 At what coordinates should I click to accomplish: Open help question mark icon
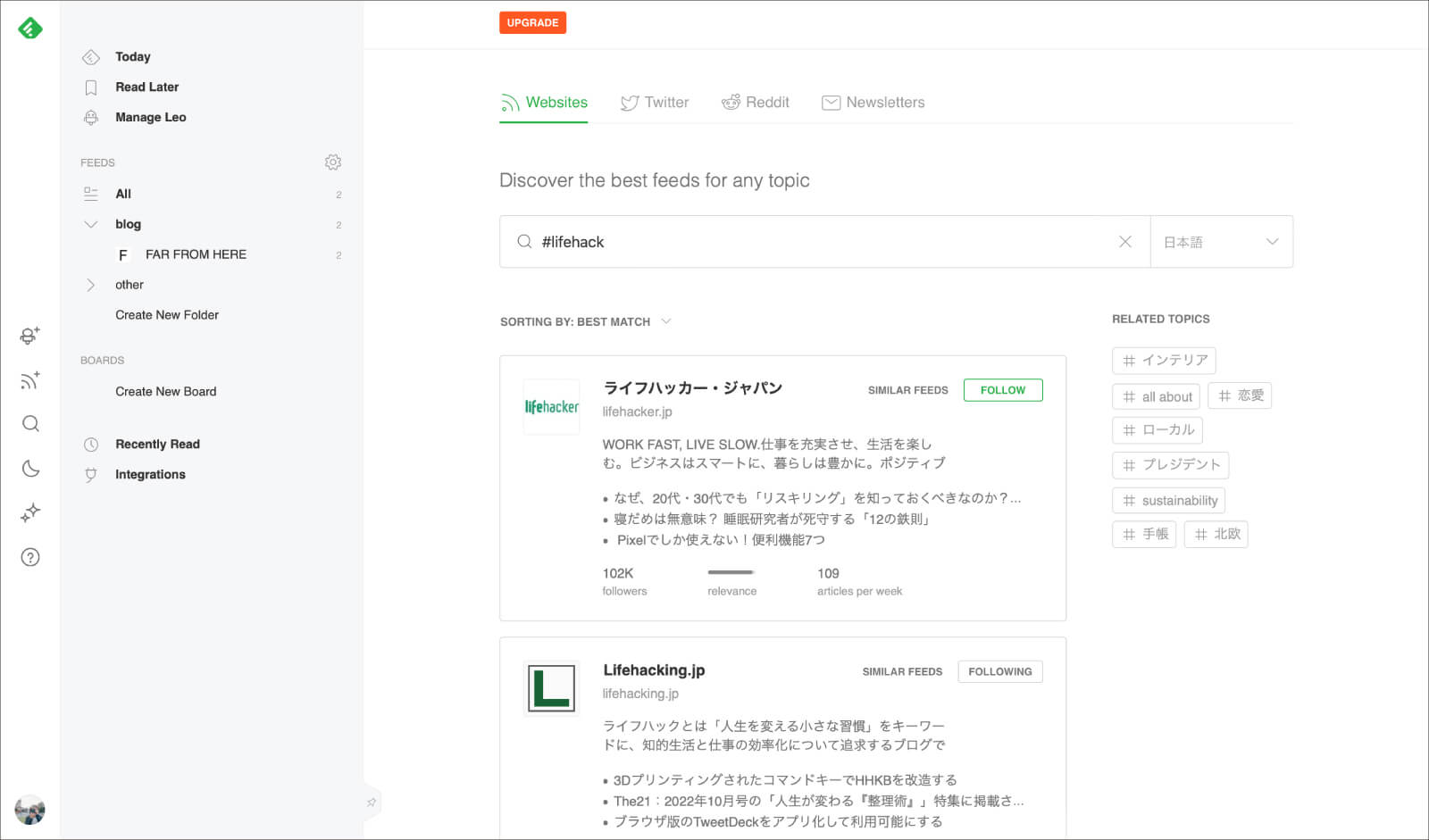(30, 557)
